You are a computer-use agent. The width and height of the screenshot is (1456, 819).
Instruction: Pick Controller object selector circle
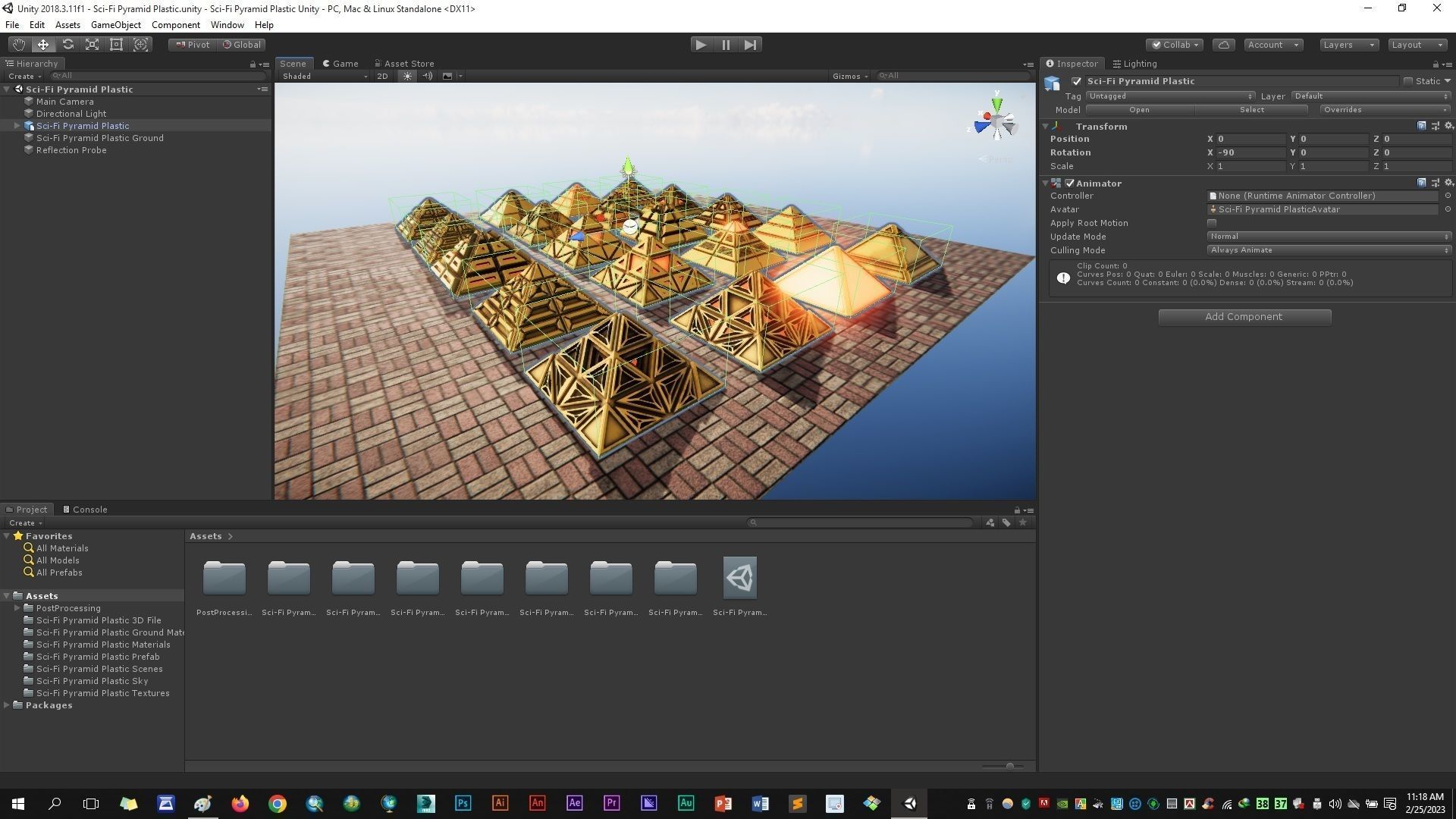[x=1447, y=196]
